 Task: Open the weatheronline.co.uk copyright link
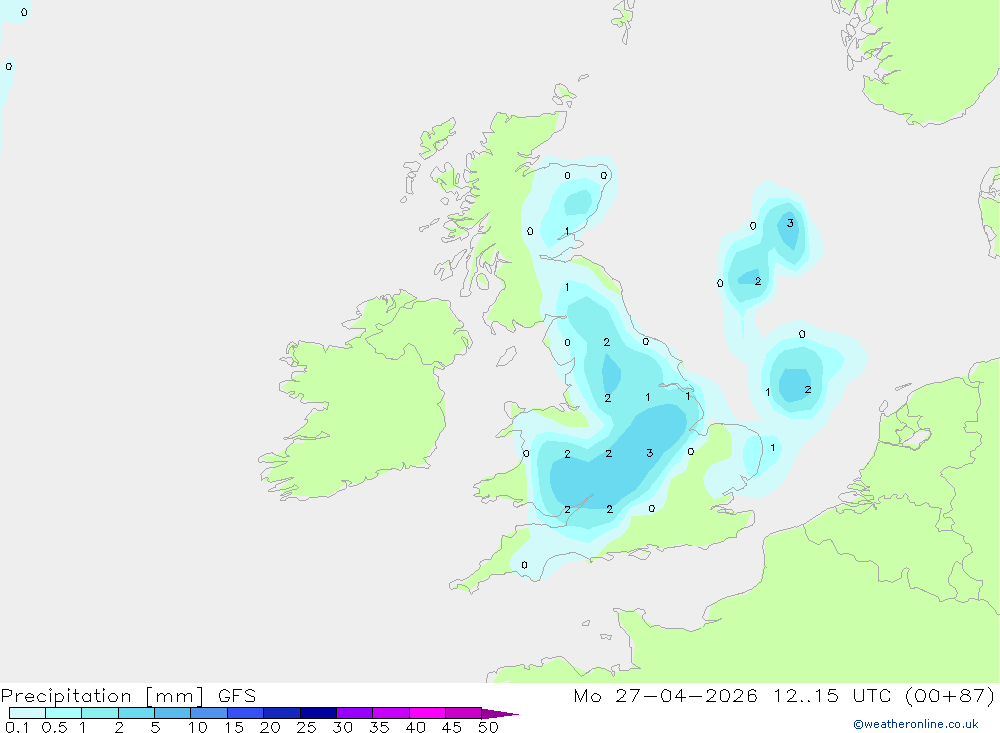(x=915, y=724)
